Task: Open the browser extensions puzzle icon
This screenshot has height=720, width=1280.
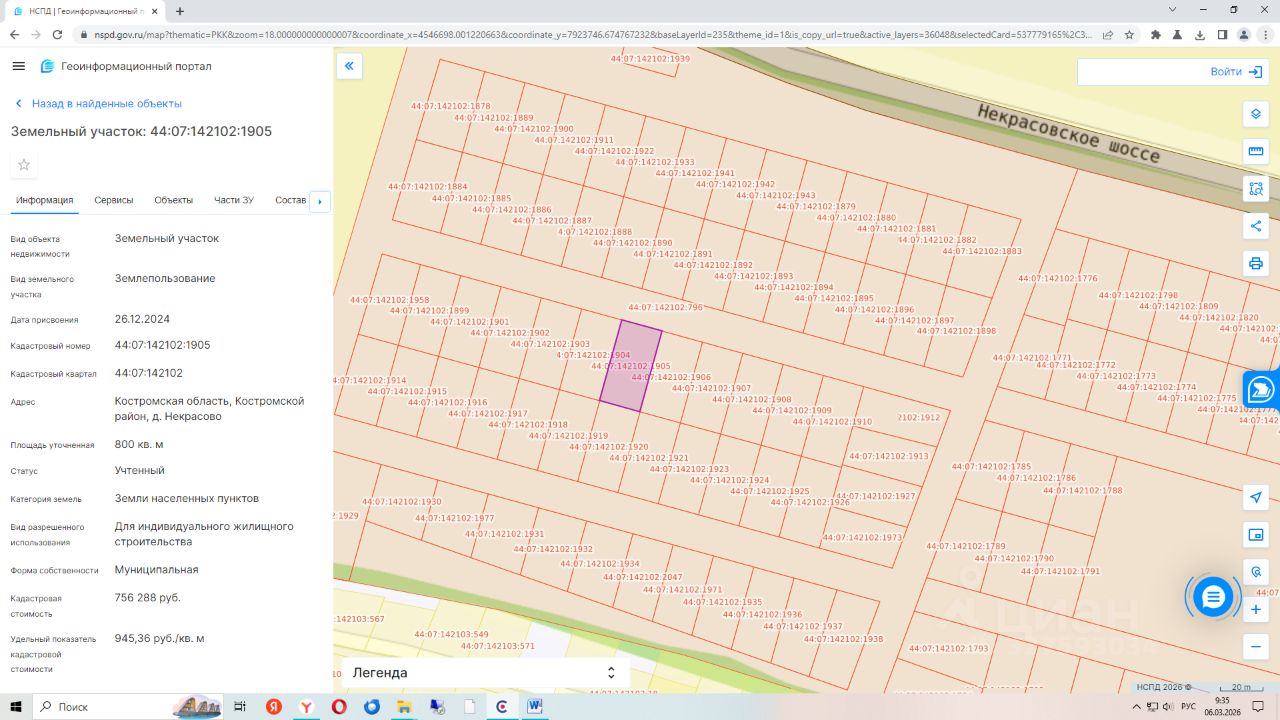Action: (x=1156, y=34)
